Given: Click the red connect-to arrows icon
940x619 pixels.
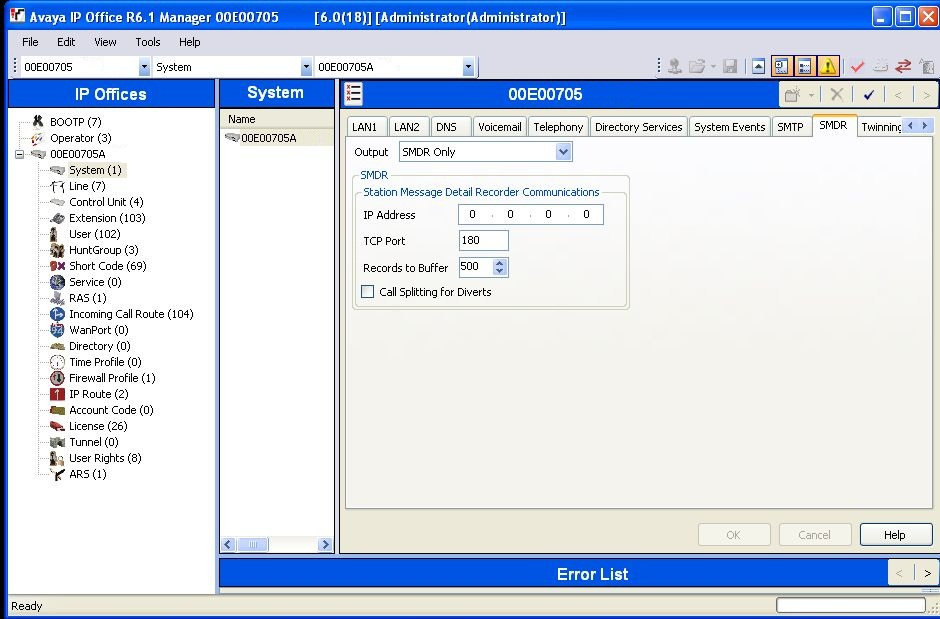Looking at the screenshot, I should 903,67.
